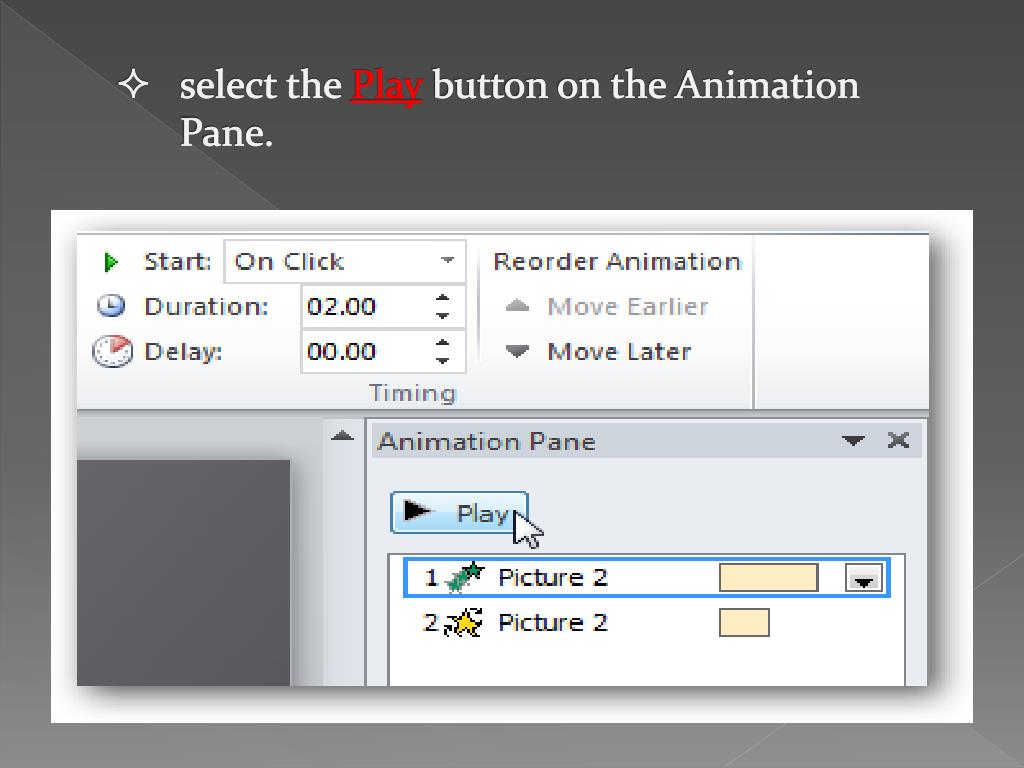The height and width of the screenshot is (768, 1024).
Task: Select the Duration value field
Action: (360, 306)
